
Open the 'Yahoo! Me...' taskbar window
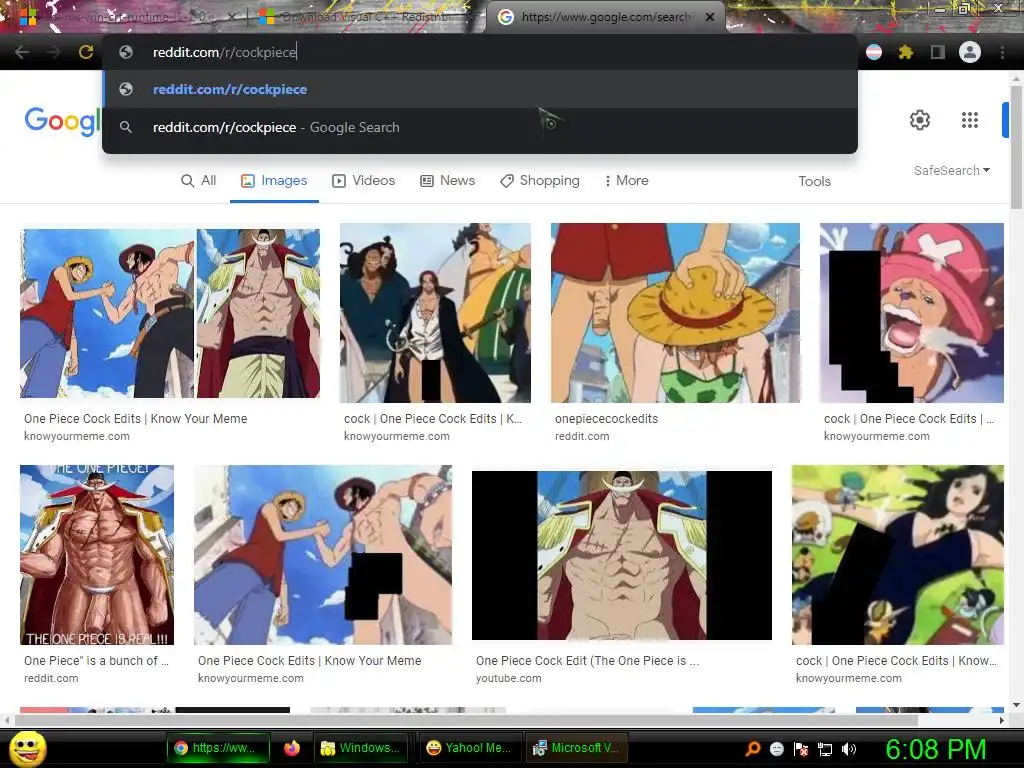pyautogui.click(x=468, y=748)
